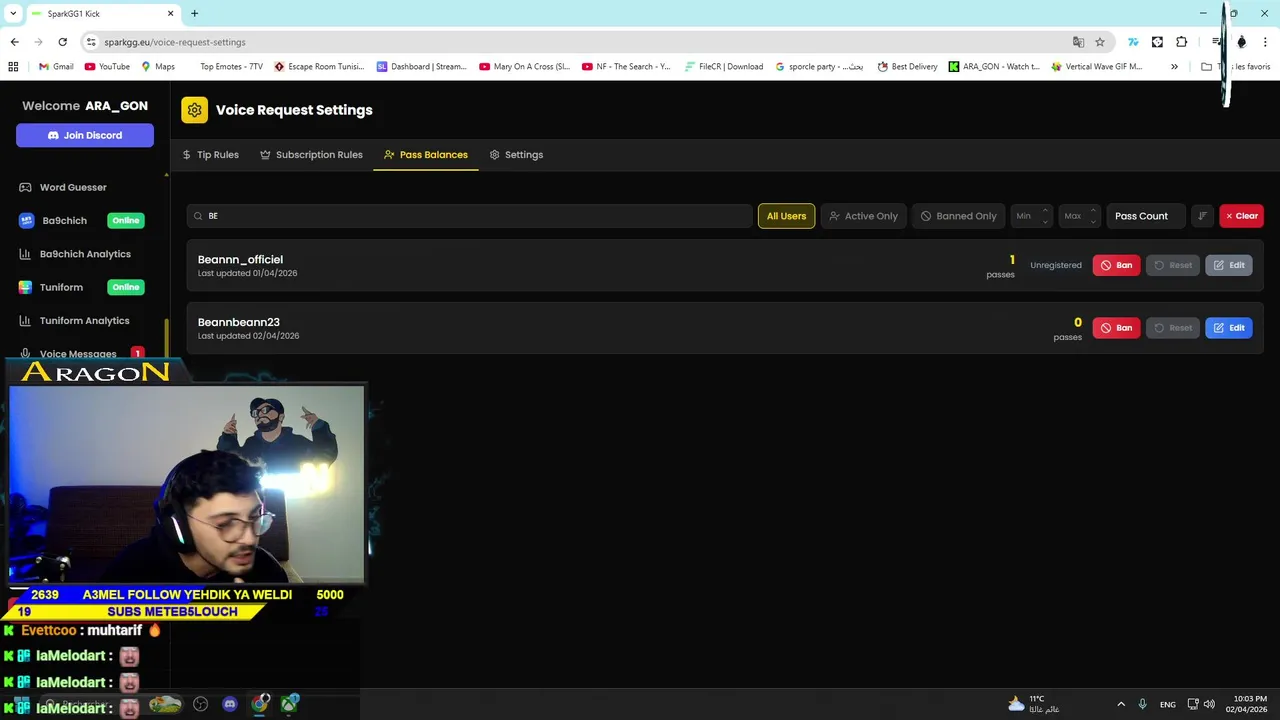1280x720 pixels.
Task: Toggle the Banned Only filter
Action: click(x=958, y=216)
